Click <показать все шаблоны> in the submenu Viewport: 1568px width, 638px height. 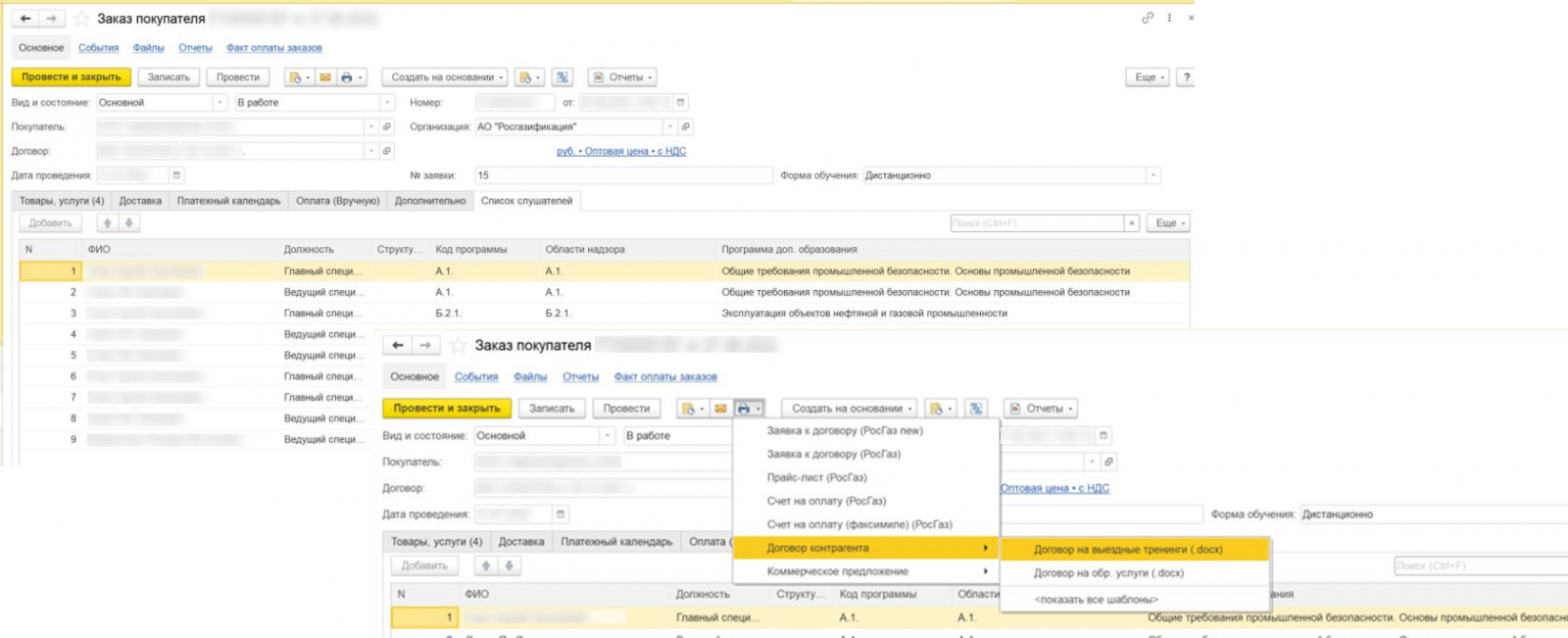click(1096, 599)
